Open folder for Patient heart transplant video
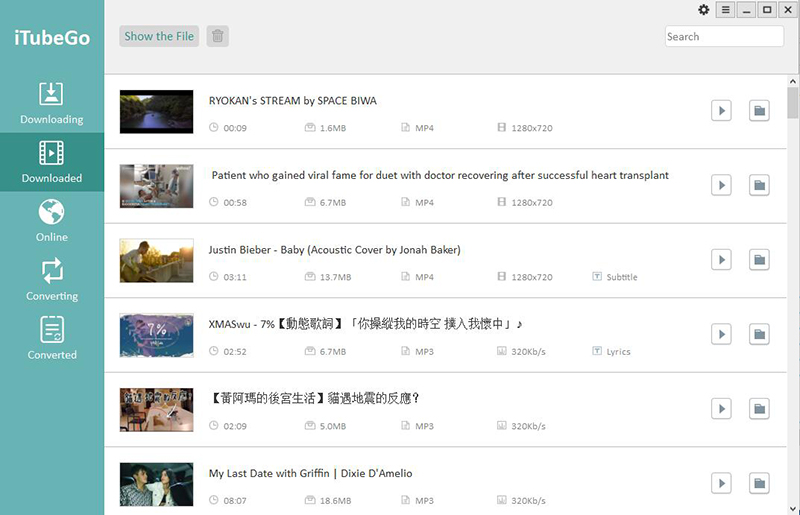This screenshot has height=515, width=800. tap(759, 185)
